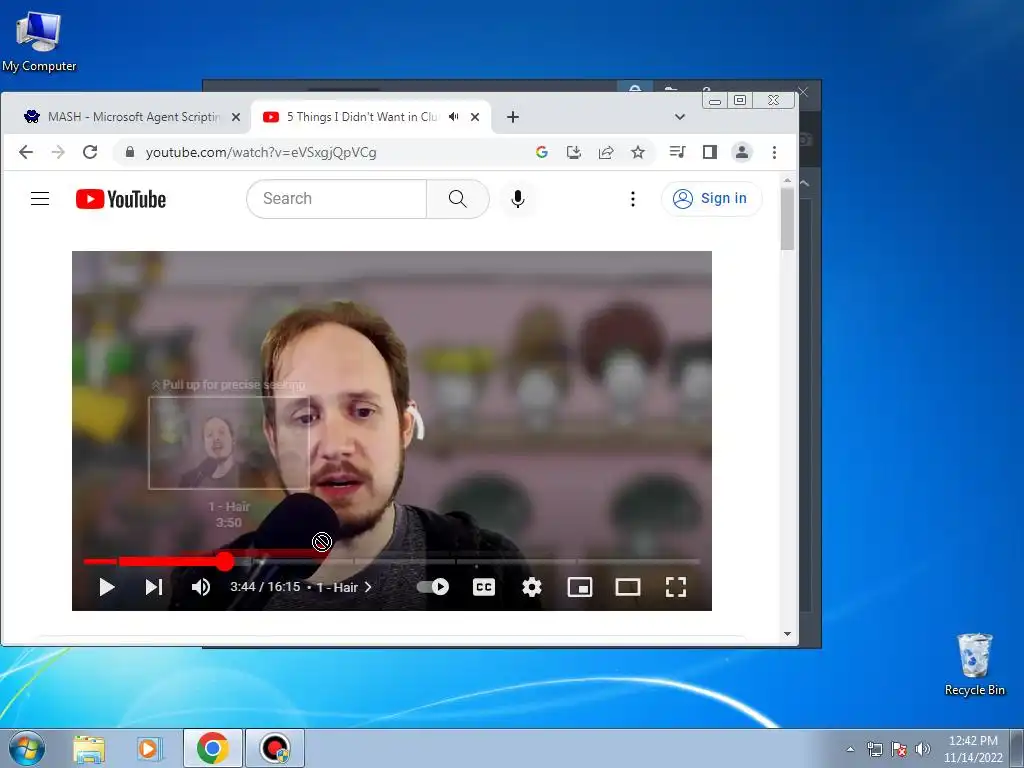This screenshot has height=768, width=1024.
Task: Click the Chrome taskbar button
Action: (x=213, y=748)
